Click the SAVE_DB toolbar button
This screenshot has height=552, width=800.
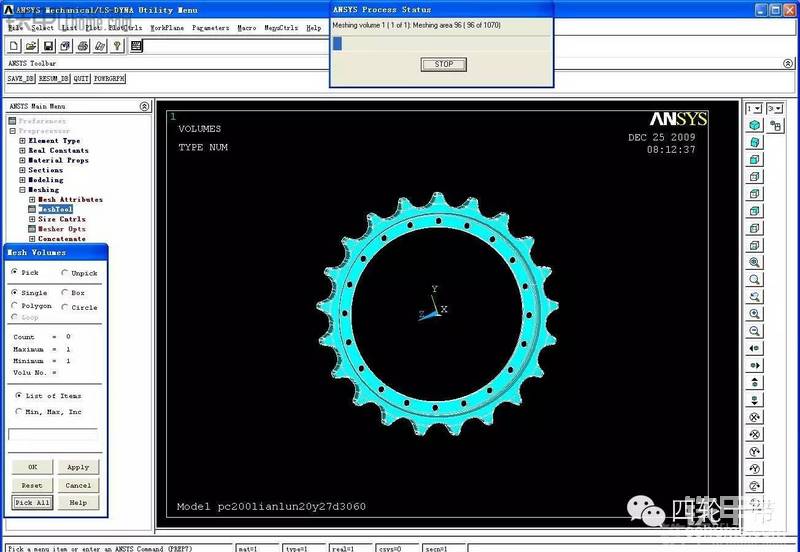click(x=20, y=79)
